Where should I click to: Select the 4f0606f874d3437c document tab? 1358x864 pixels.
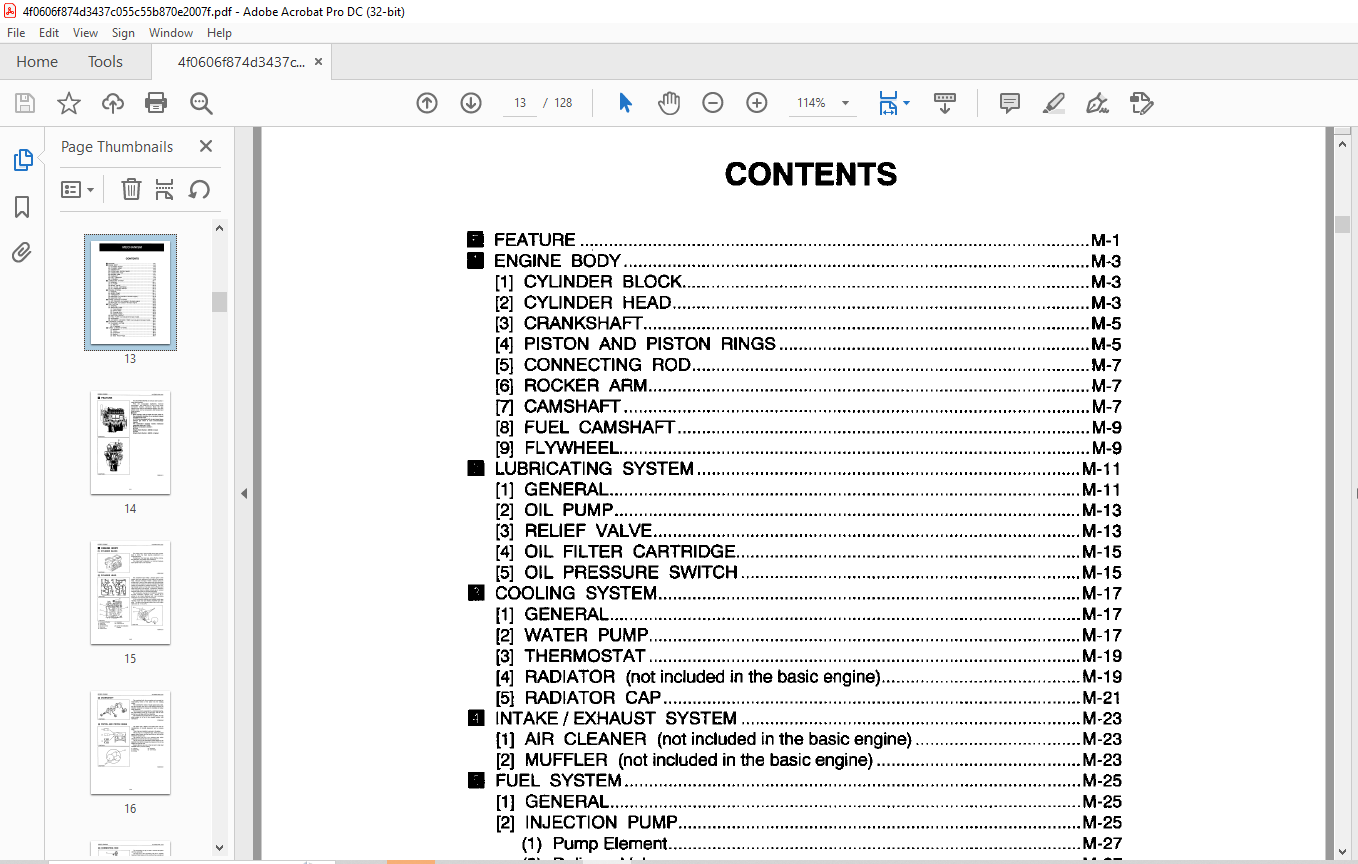241,62
